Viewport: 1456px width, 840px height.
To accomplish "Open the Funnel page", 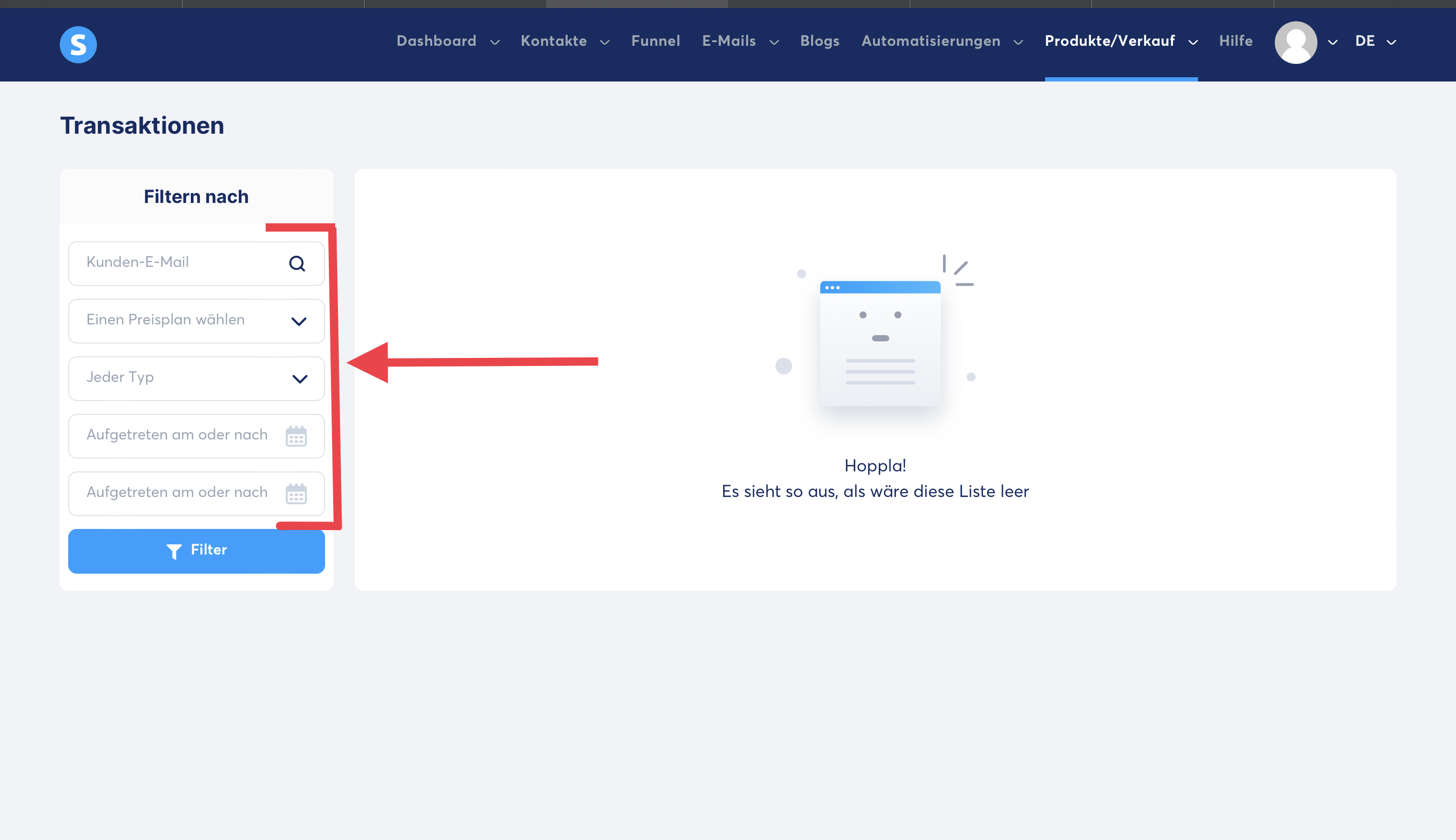I will click(656, 42).
